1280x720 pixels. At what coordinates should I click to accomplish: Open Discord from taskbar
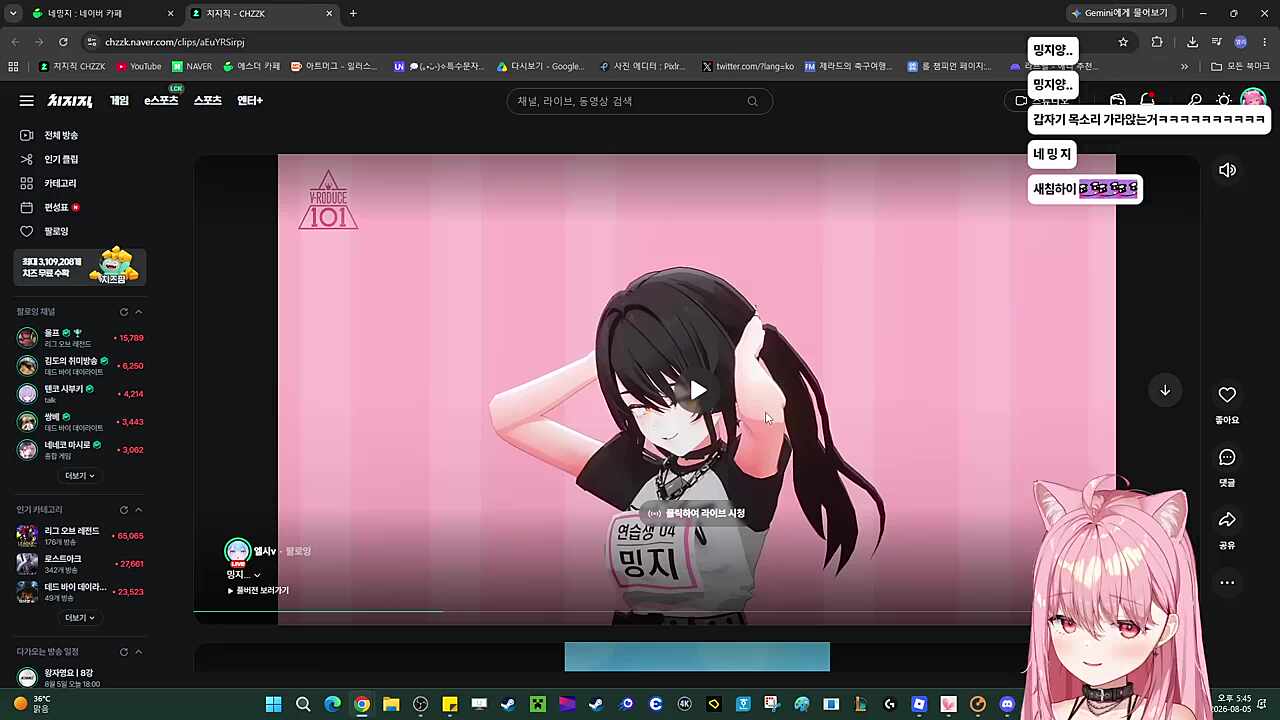[x=1007, y=704]
